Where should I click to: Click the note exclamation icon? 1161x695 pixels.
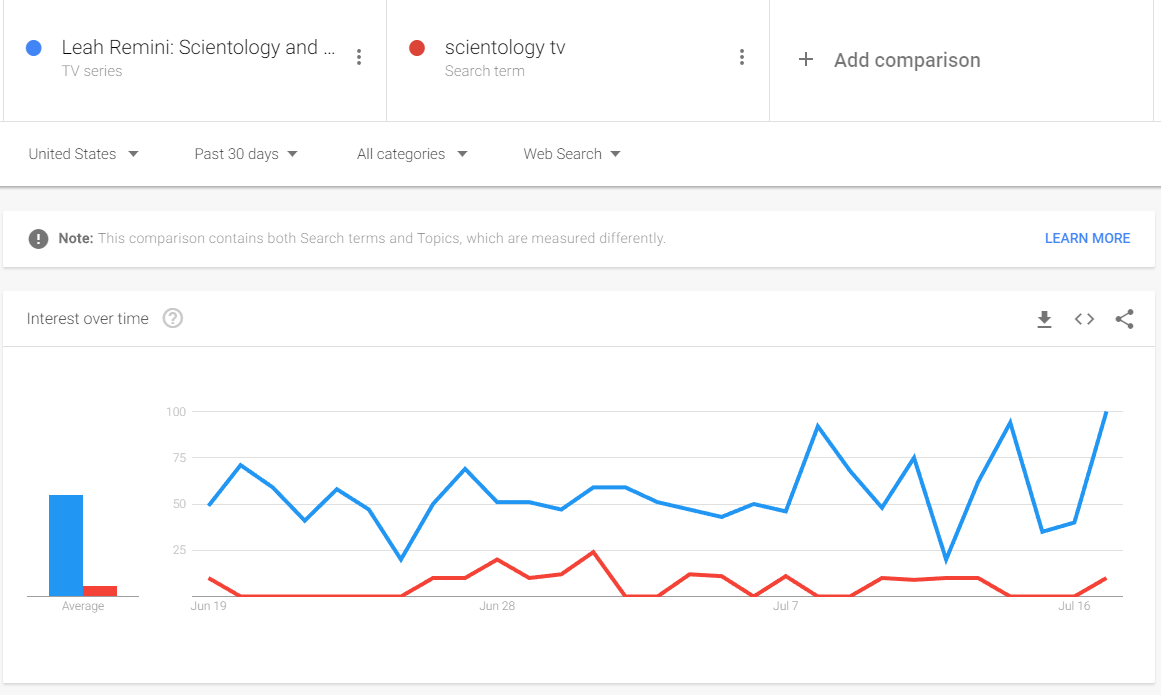pyautogui.click(x=38, y=238)
